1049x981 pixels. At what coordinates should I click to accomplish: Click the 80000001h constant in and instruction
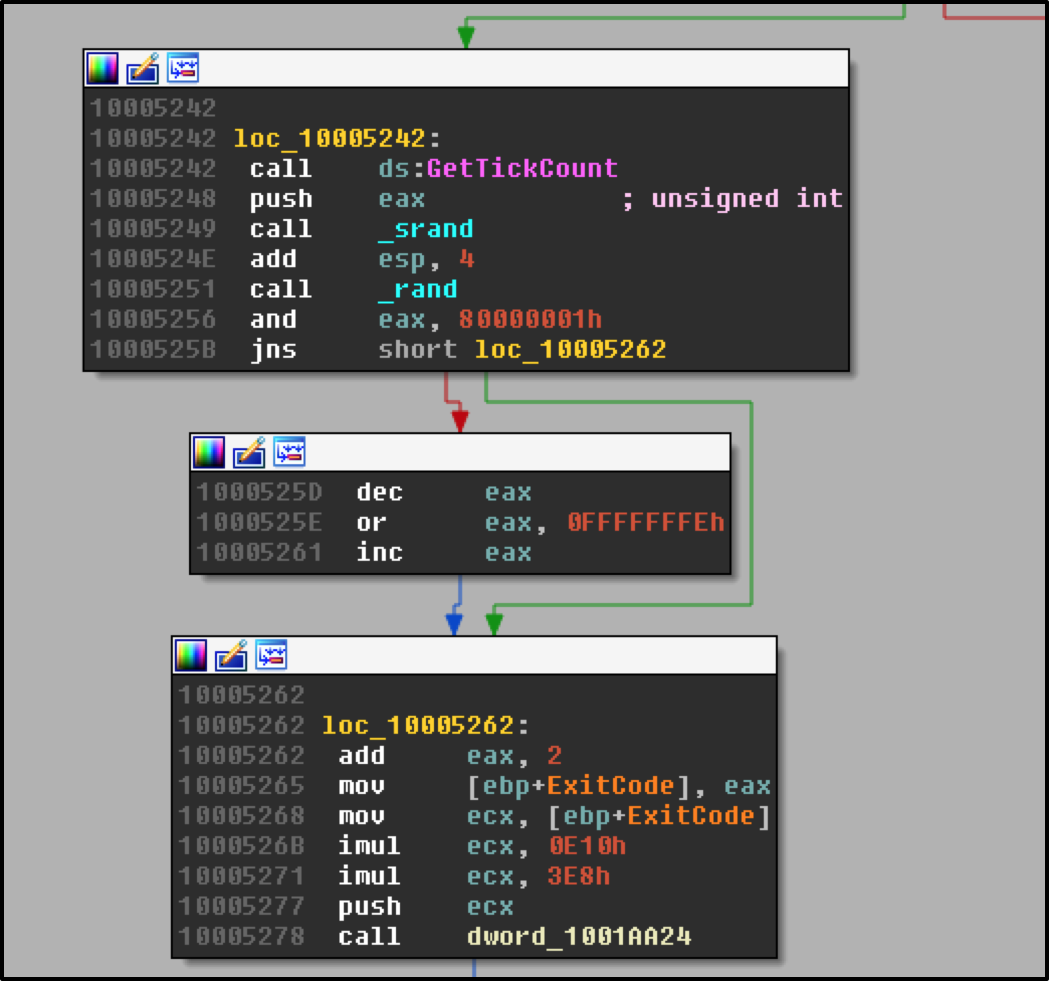pyautogui.click(x=530, y=319)
